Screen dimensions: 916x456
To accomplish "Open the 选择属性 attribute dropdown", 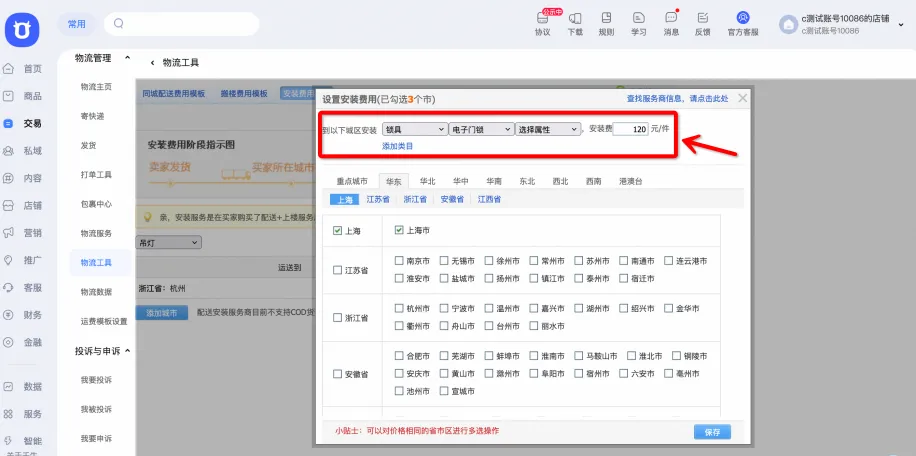I will 548,129.
